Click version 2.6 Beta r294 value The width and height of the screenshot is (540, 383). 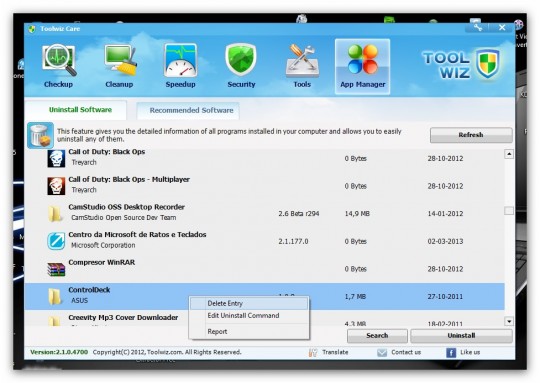pyautogui.click(x=299, y=214)
